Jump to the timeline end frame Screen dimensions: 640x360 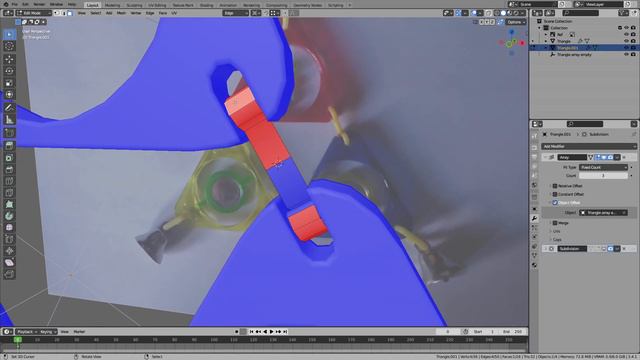pos(285,332)
